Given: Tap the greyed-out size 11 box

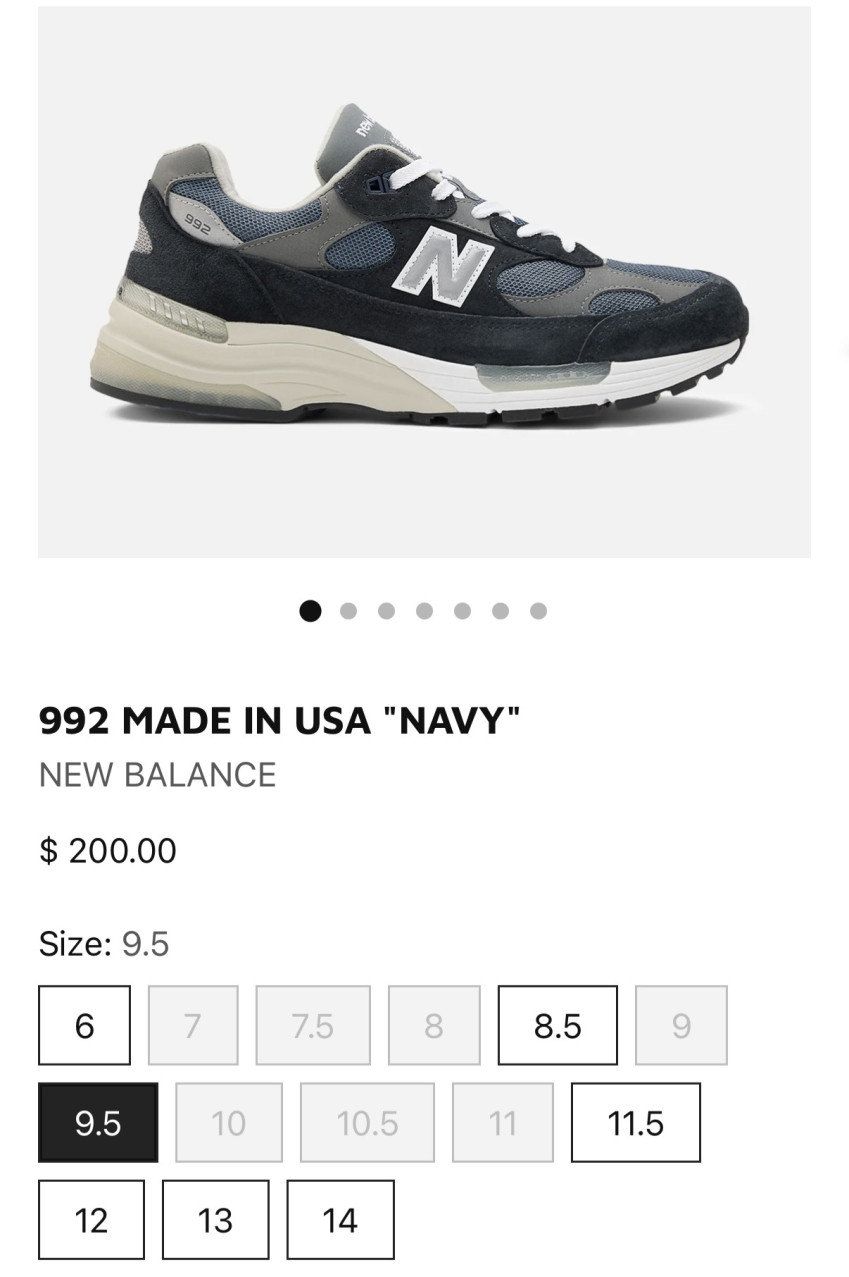Looking at the screenshot, I should (502, 1122).
